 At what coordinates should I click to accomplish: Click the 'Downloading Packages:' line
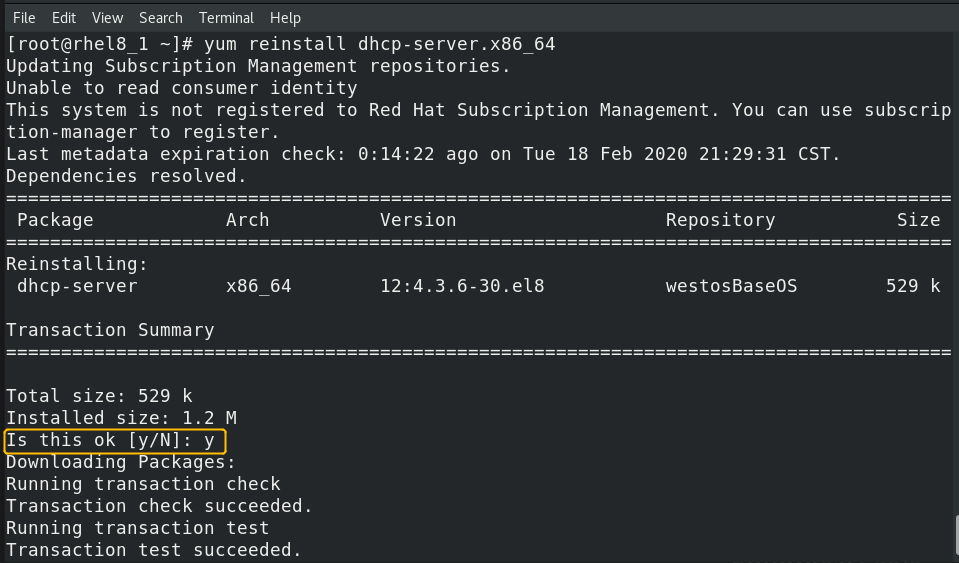click(x=121, y=462)
